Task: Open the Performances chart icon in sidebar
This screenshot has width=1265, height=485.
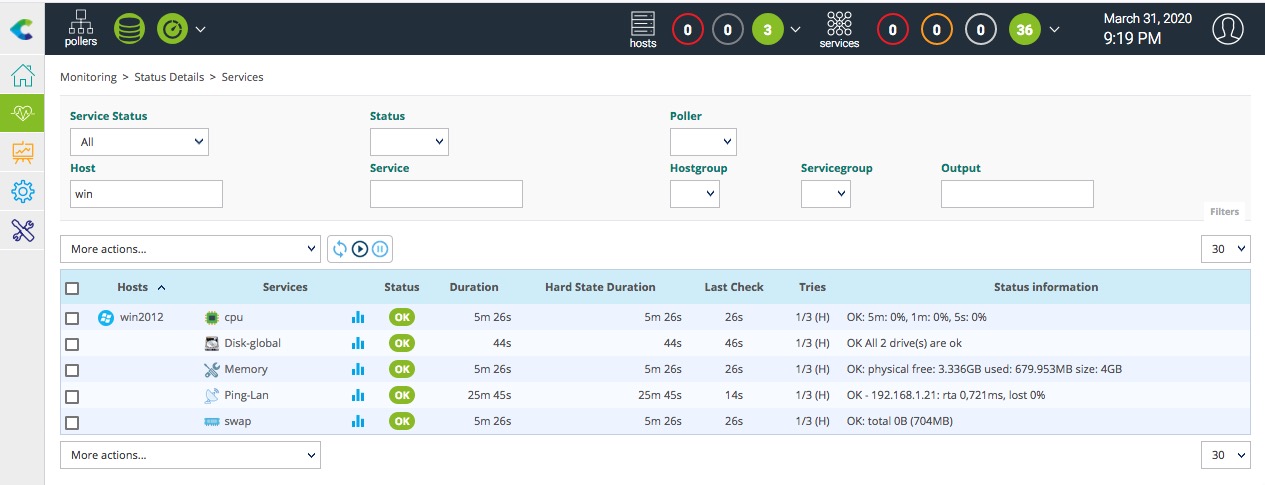Action: [22, 153]
